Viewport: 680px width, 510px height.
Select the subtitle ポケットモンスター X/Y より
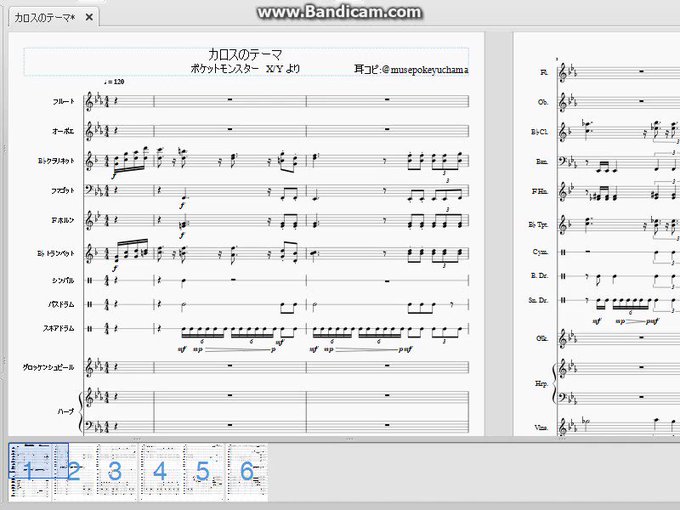(245, 69)
